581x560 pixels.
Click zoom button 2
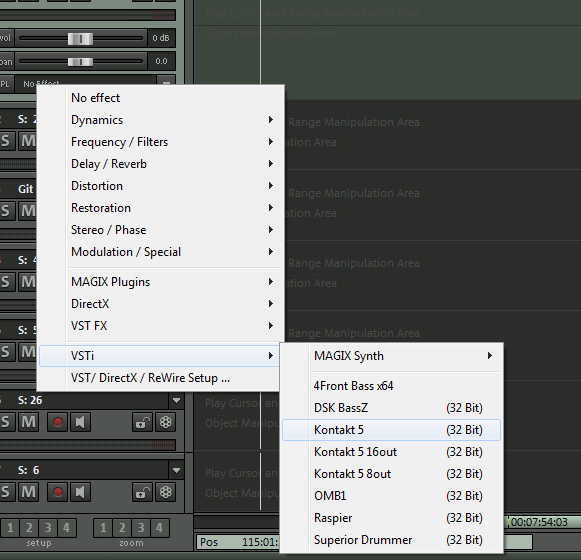pos(122,527)
